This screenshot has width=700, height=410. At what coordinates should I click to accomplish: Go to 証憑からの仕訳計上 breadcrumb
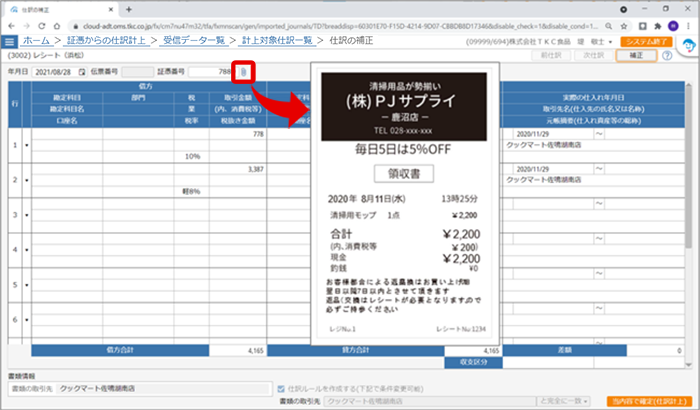tap(106, 41)
